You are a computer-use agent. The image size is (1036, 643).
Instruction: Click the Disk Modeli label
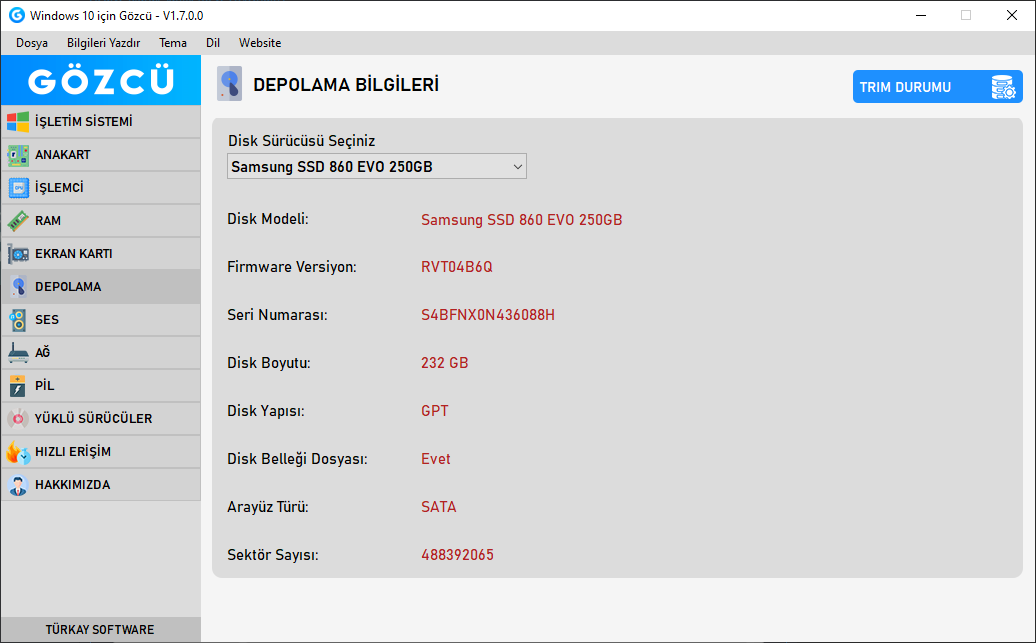[x=268, y=219]
